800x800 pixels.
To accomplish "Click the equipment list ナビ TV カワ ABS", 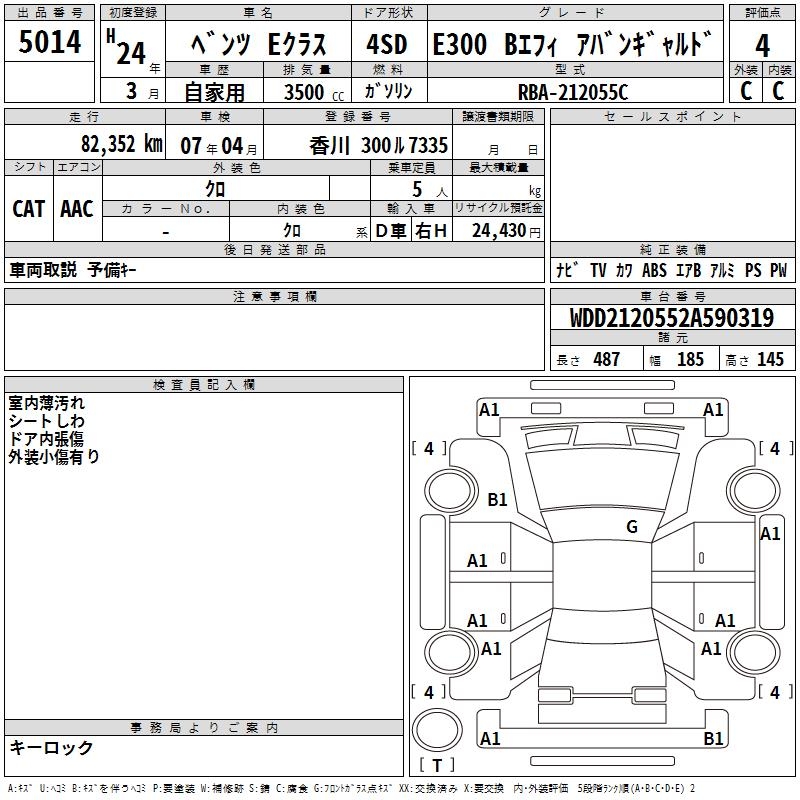I will click(671, 270).
